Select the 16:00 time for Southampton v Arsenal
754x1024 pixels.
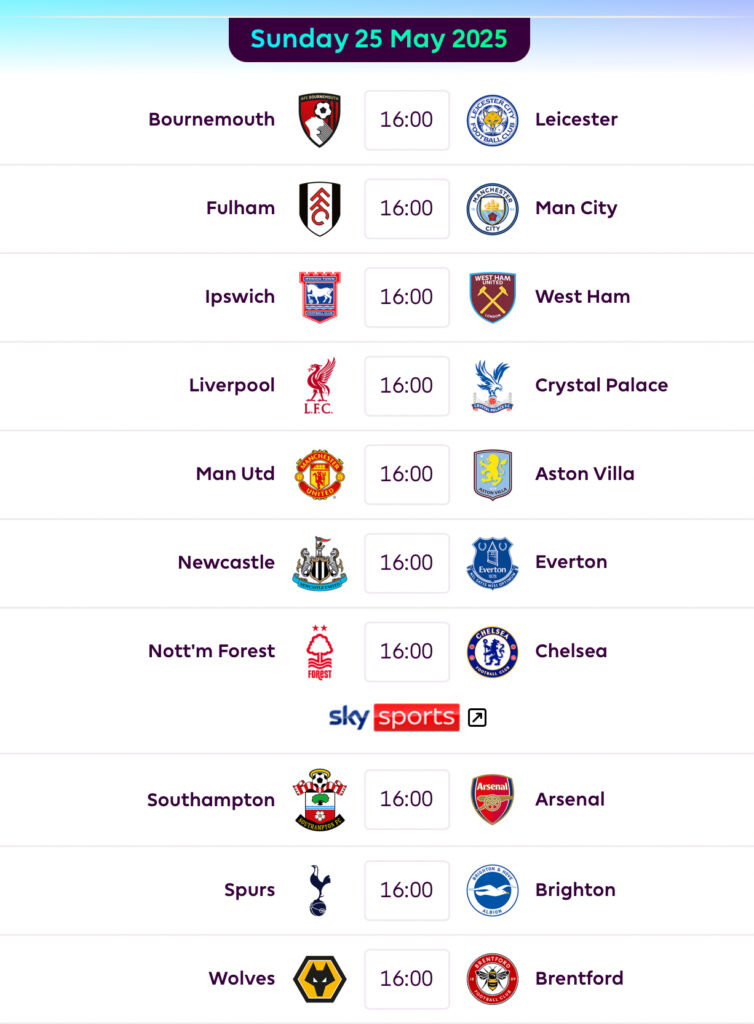pyautogui.click(x=407, y=799)
